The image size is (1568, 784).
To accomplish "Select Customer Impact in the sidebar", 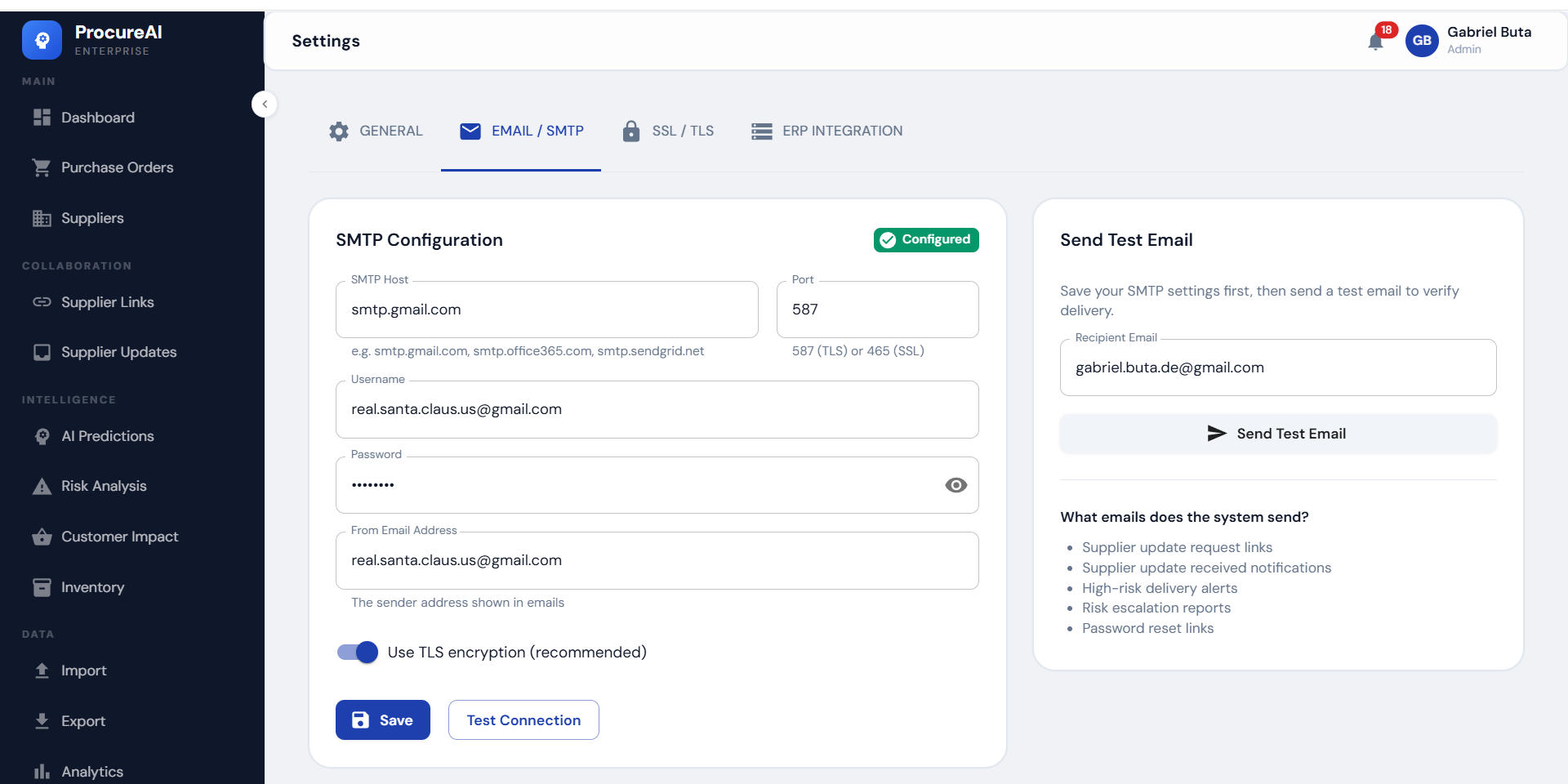I will pyautogui.click(x=119, y=537).
